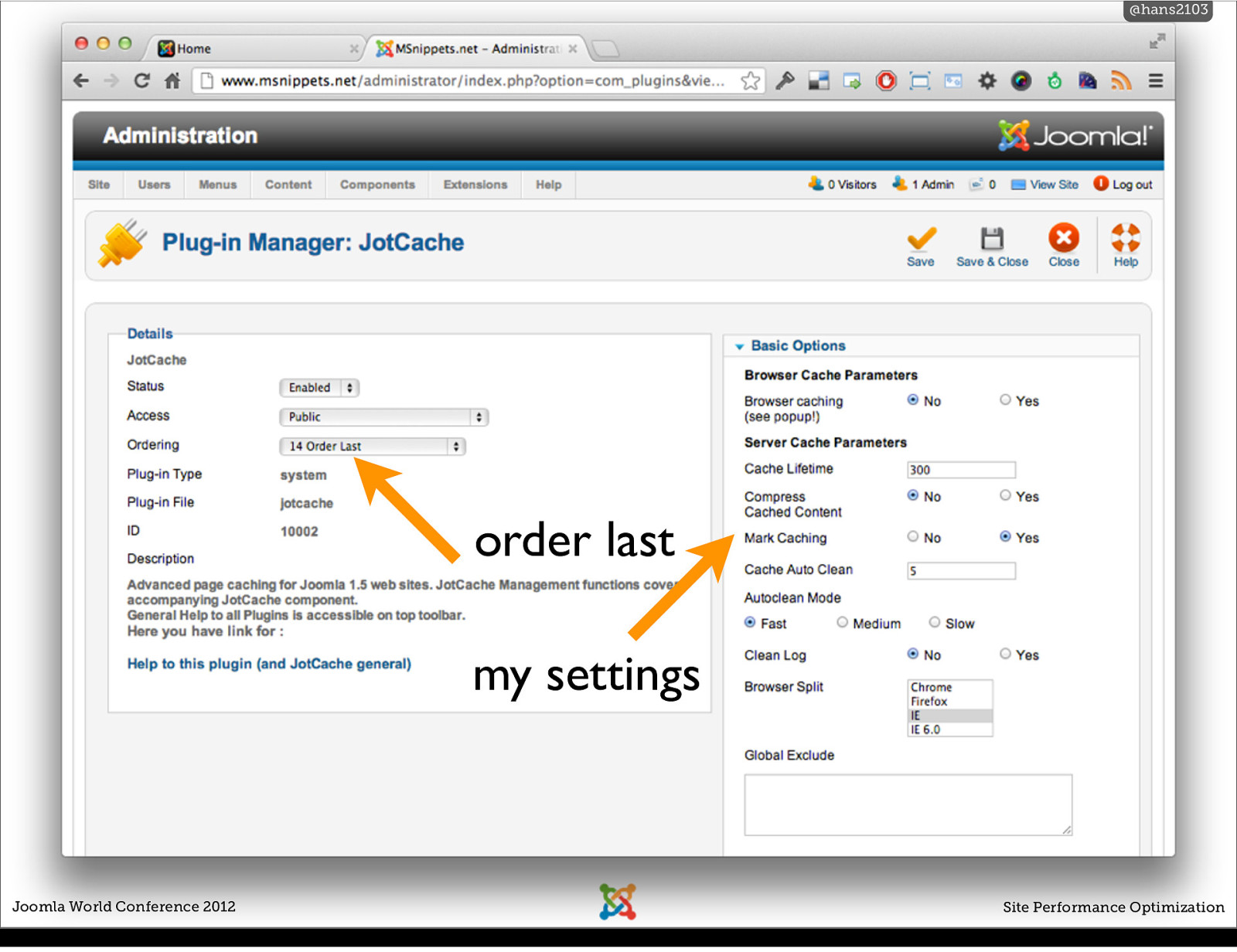Open Help to this plugin link
The width and height of the screenshot is (1237, 952).
tap(269, 664)
